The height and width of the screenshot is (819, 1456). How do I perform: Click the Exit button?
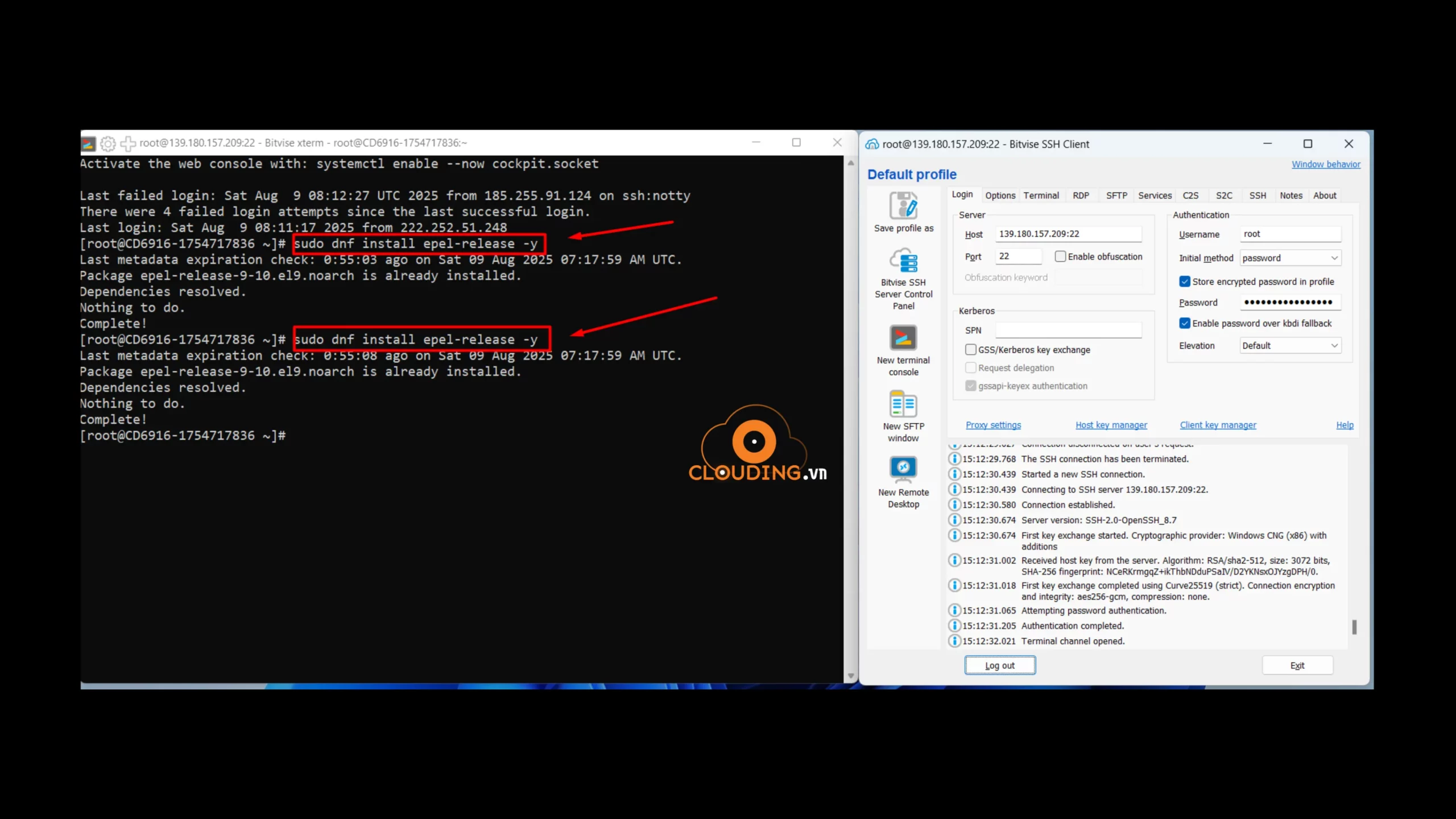[1297, 665]
